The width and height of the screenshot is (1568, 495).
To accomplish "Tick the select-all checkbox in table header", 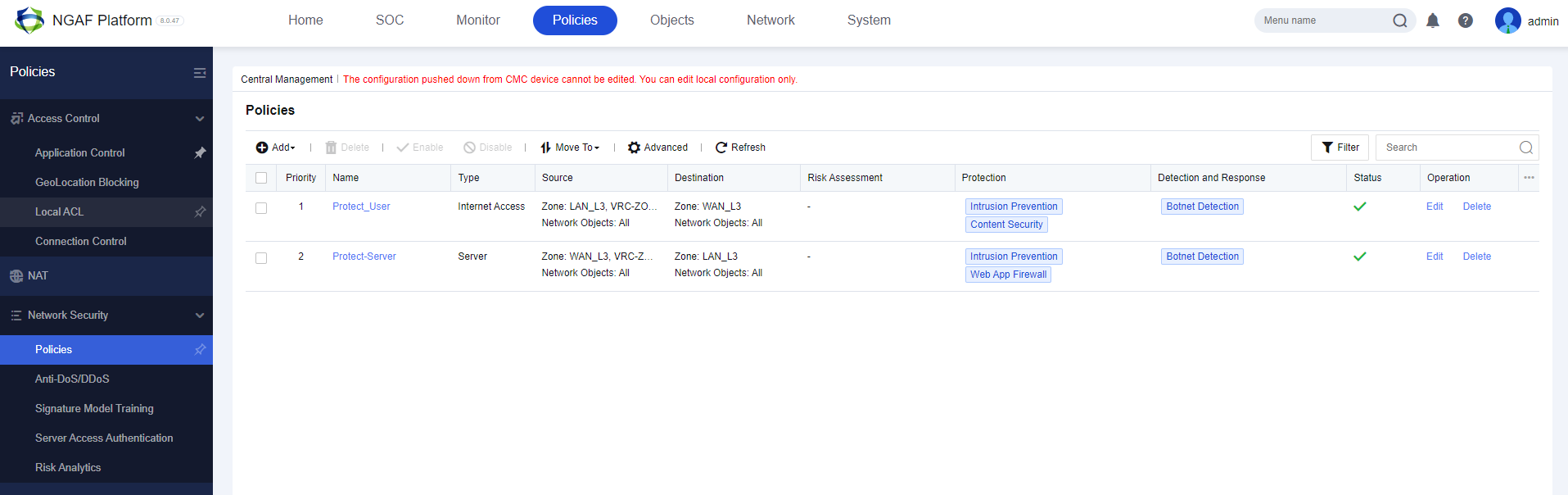I will click(x=261, y=178).
